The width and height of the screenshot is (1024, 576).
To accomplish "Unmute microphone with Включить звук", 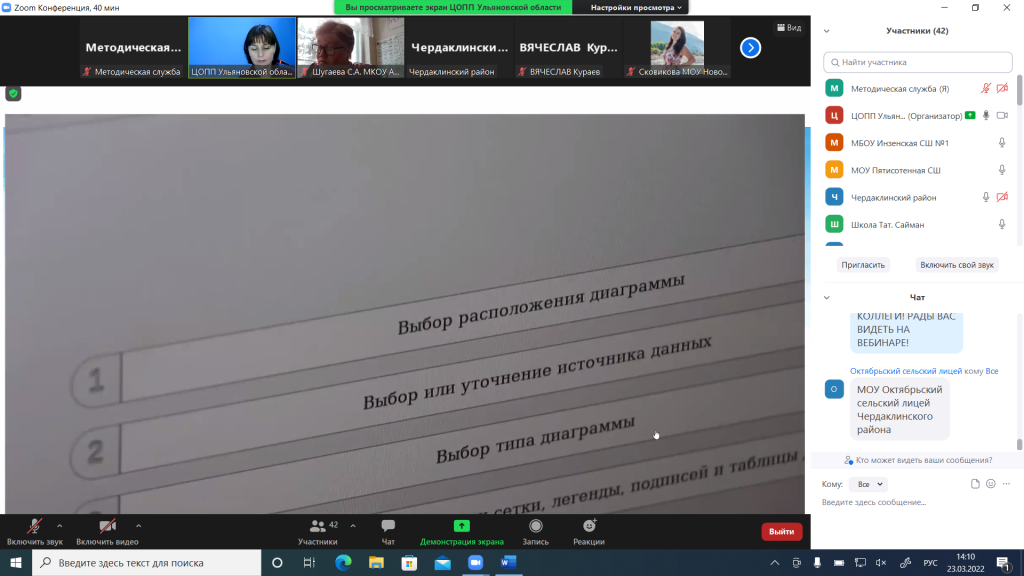I will (x=34, y=526).
